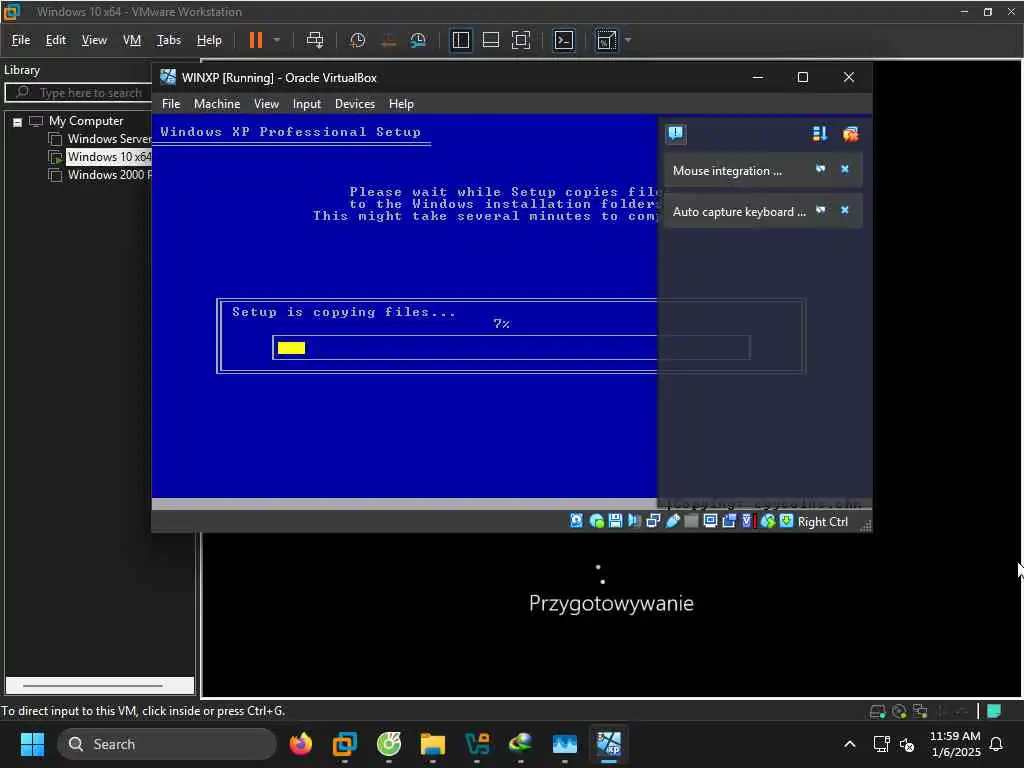Focus the Library search field
The width and height of the screenshot is (1024, 768).
78,93
